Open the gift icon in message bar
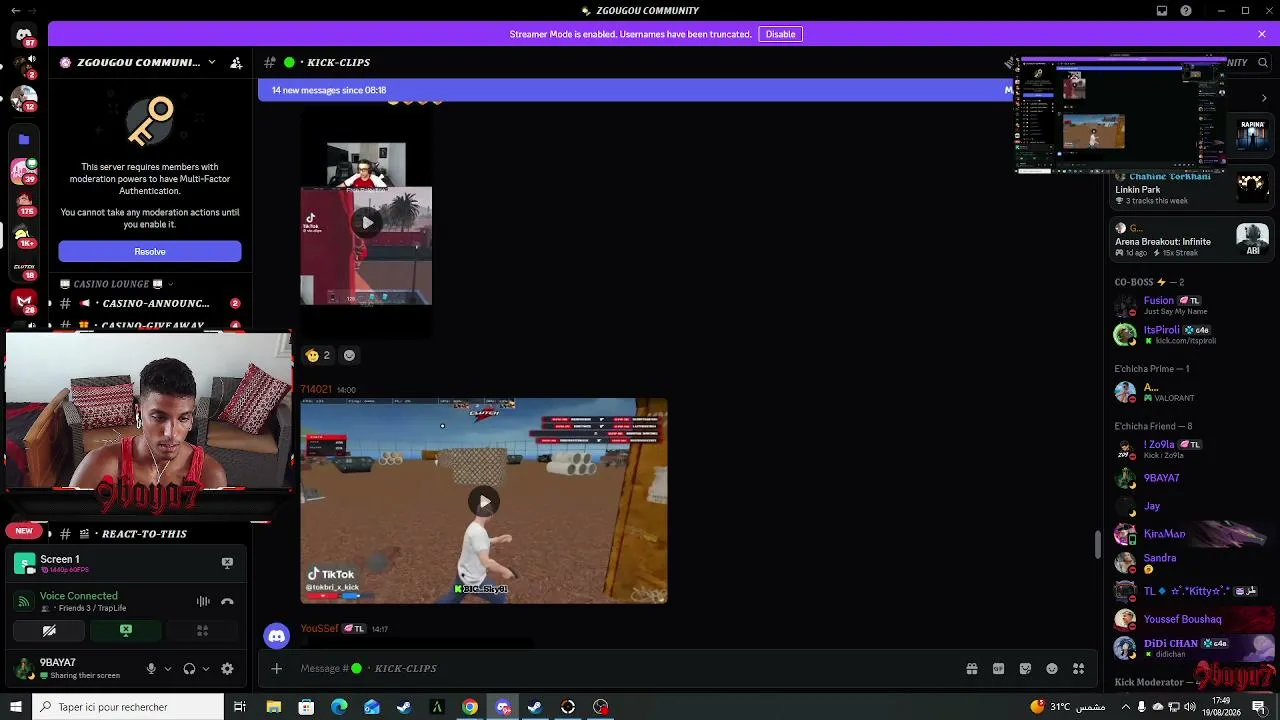1280x720 pixels. tap(971, 668)
